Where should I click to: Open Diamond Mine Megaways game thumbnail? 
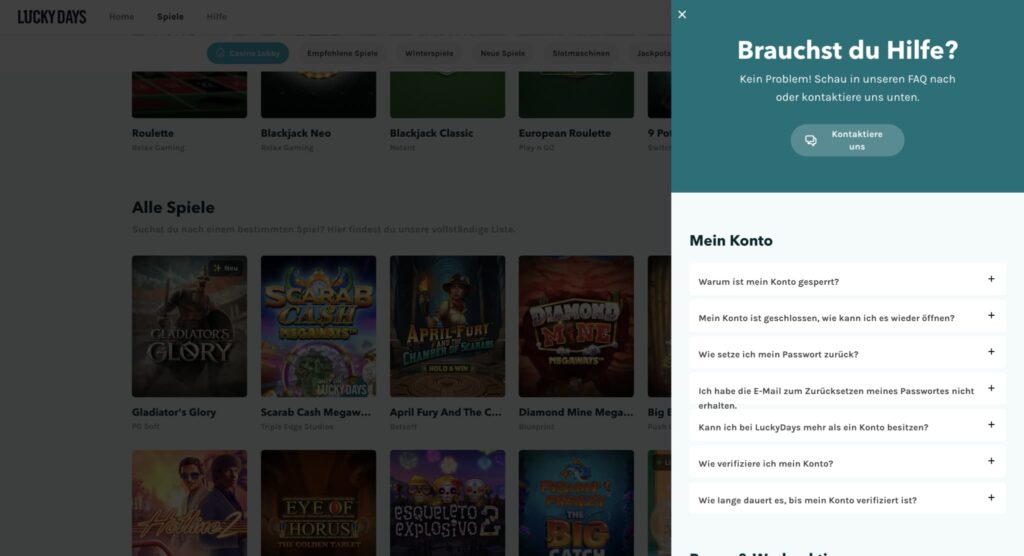tap(576, 326)
